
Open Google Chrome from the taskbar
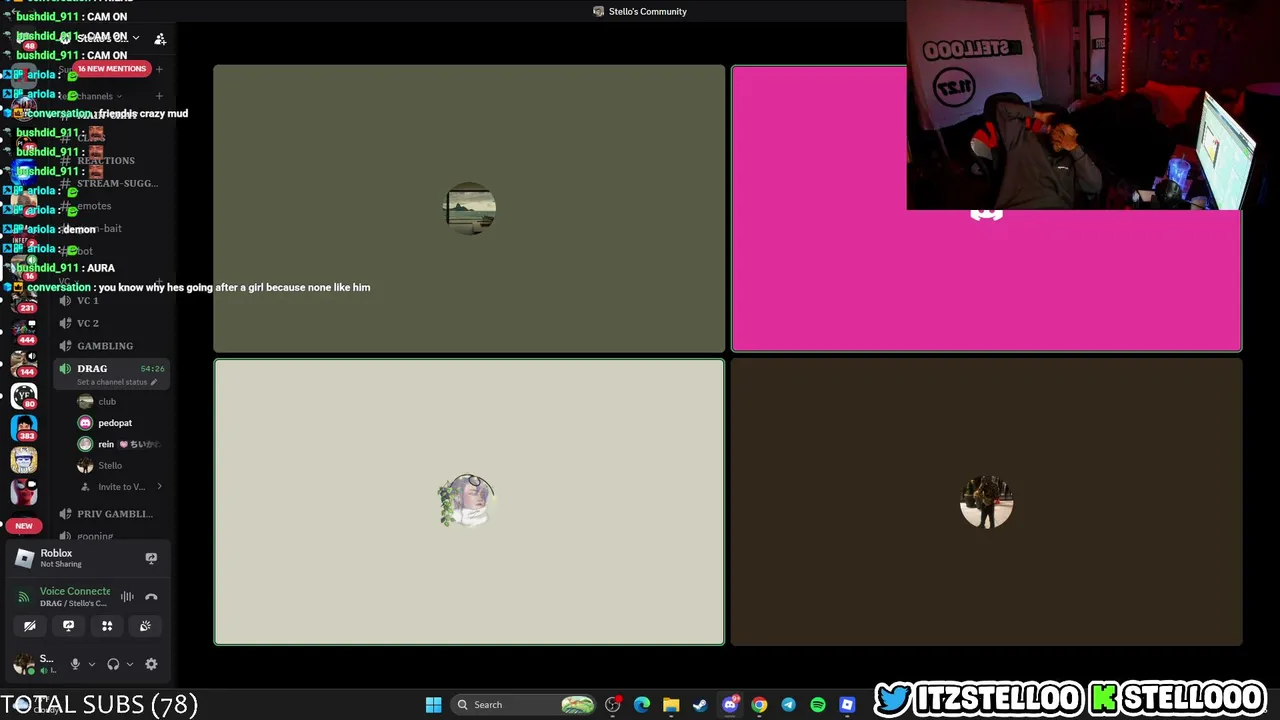click(759, 705)
